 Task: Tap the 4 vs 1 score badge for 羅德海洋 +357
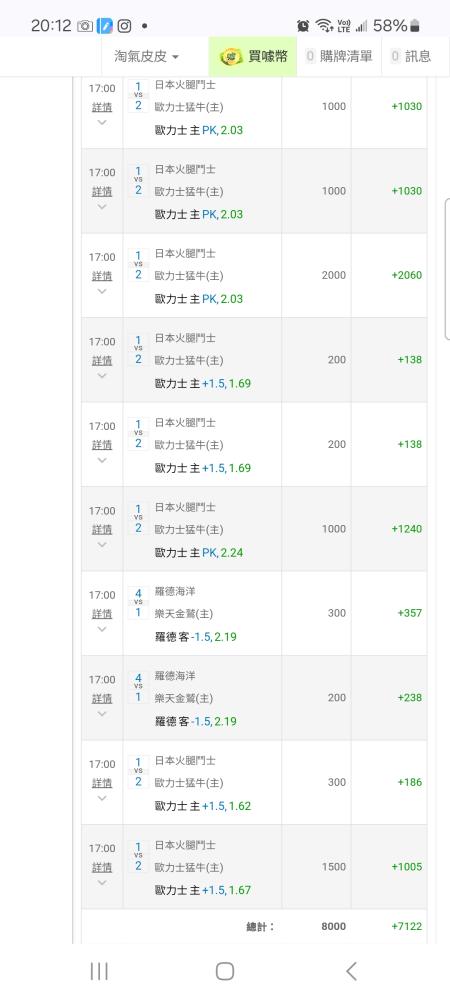click(x=138, y=603)
